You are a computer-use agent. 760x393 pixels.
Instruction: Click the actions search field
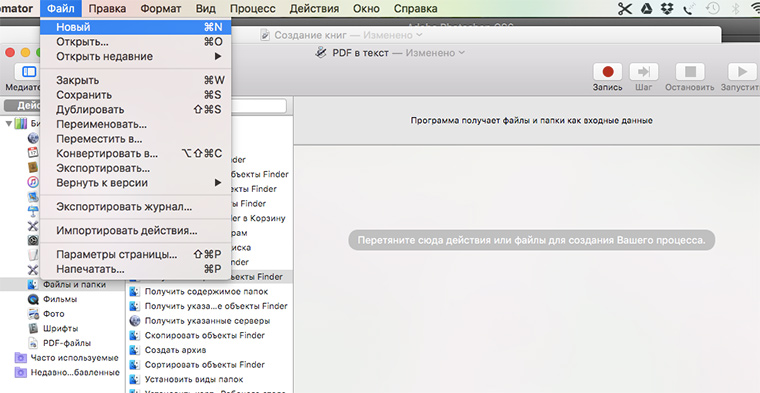pyautogui.click(x=258, y=106)
